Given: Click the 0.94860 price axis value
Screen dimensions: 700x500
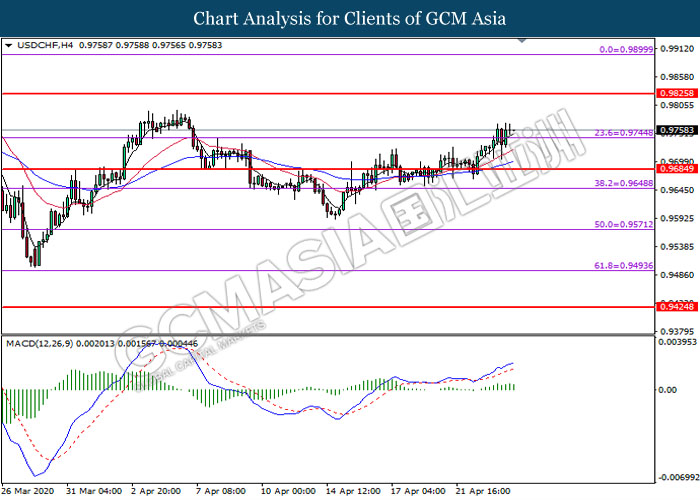Looking at the screenshot, I should pos(677,275).
